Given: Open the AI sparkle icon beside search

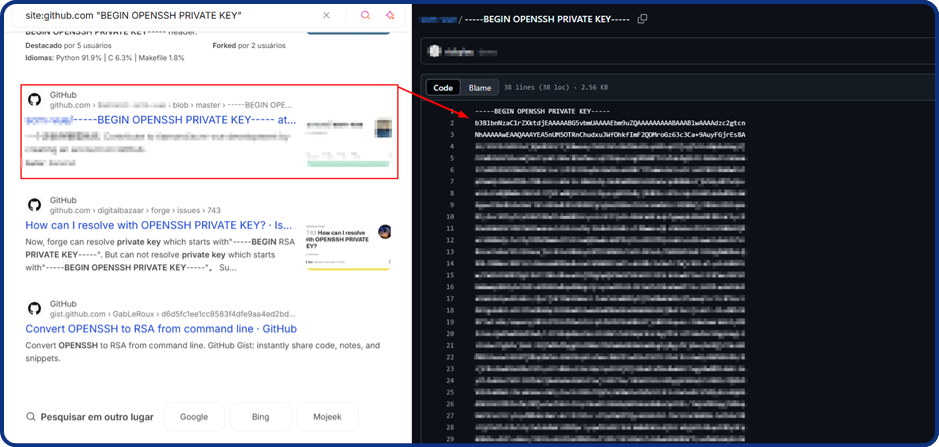Looking at the screenshot, I should [x=390, y=16].
